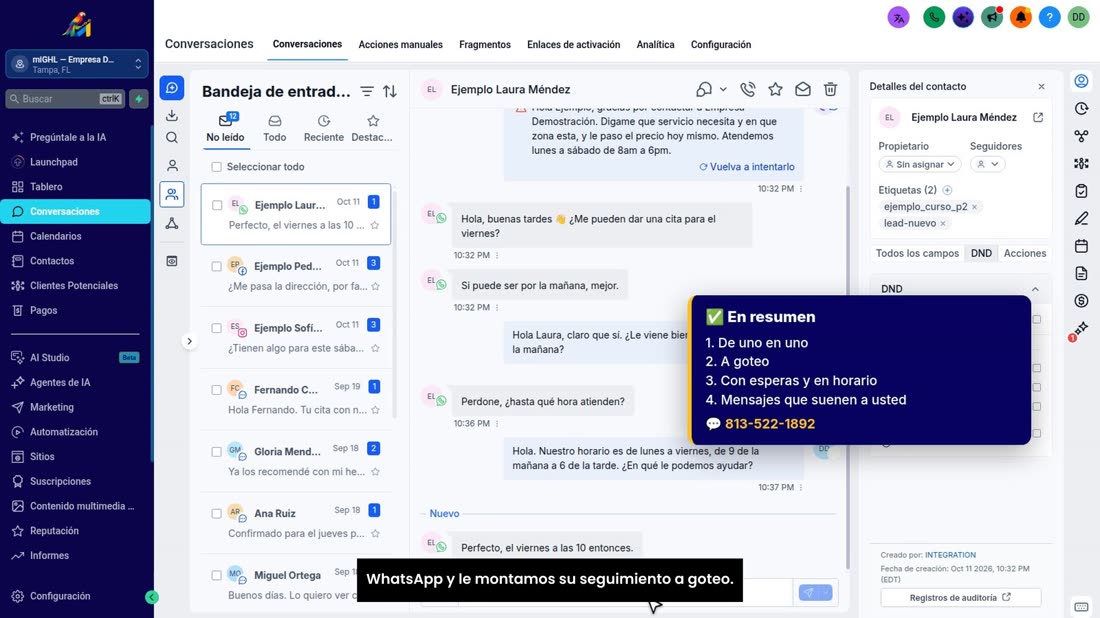Click the sort arrows in Bandeja de entrada
Image resolution: width=1100 pixels, height=618 pixels.
[x=390, y=91]
